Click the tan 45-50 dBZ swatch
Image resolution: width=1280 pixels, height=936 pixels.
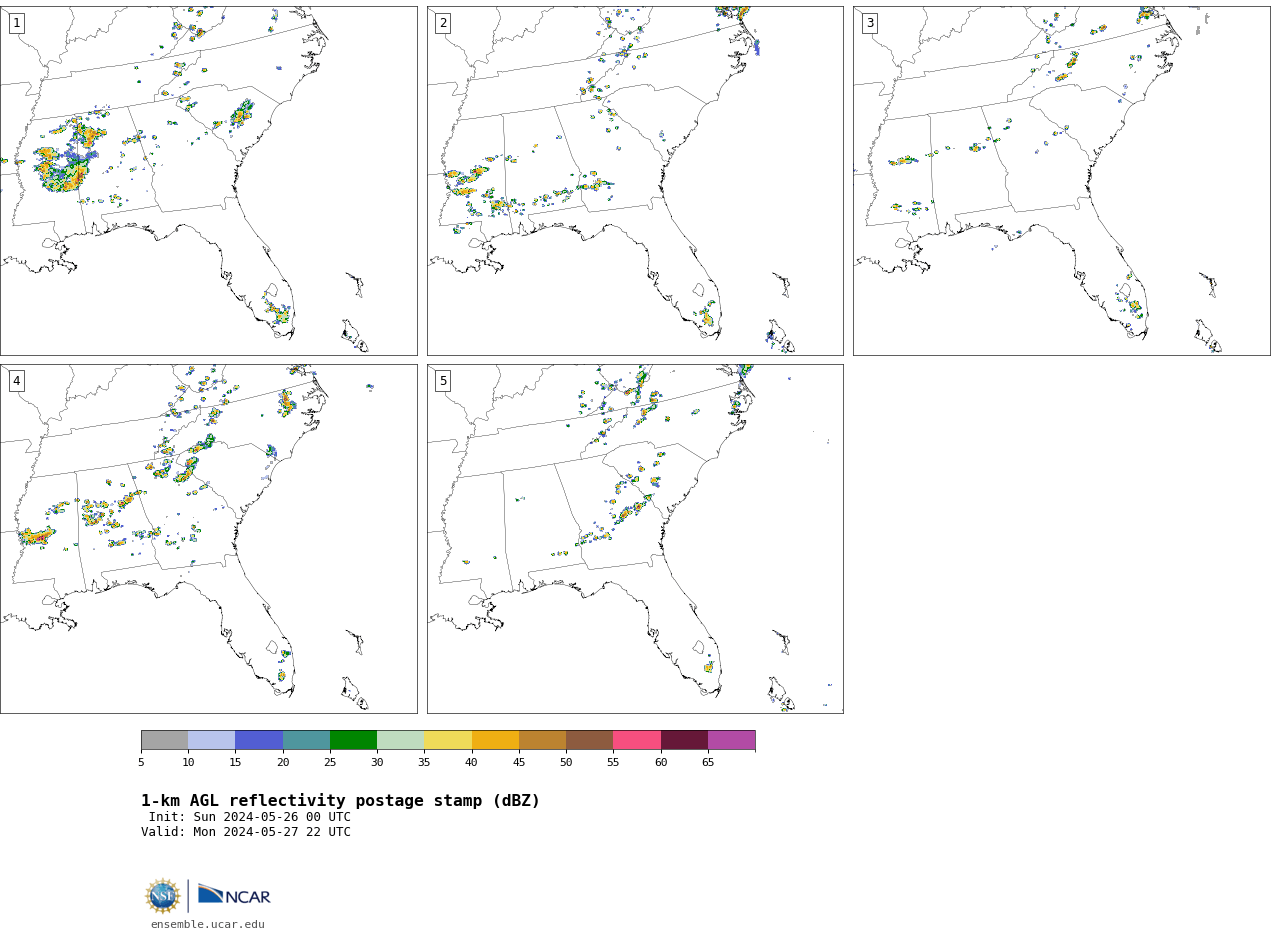542,740
